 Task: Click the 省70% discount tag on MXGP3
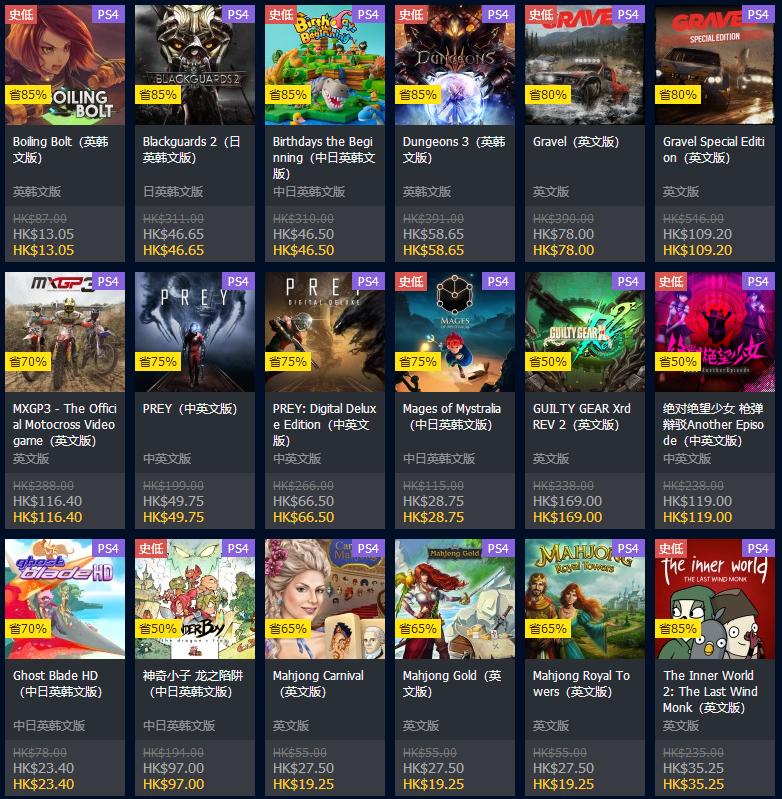pyautogui.click(x=28, y=362)
